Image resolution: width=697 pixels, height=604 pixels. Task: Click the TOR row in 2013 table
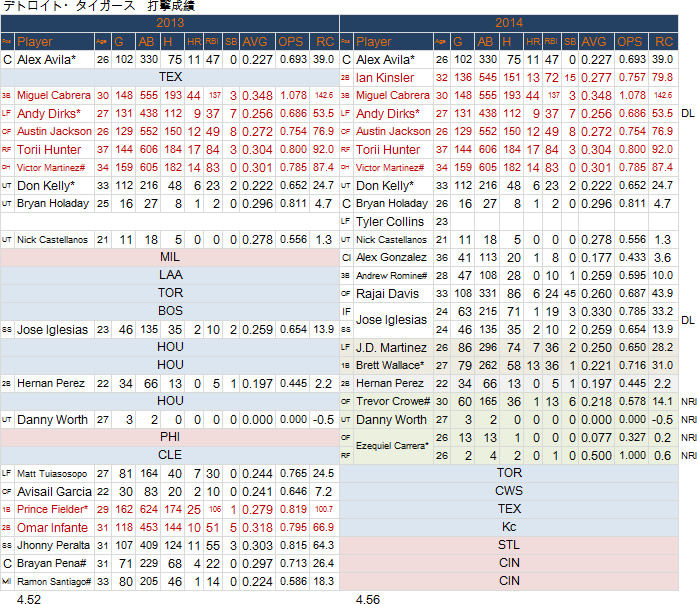coord(170,293)
